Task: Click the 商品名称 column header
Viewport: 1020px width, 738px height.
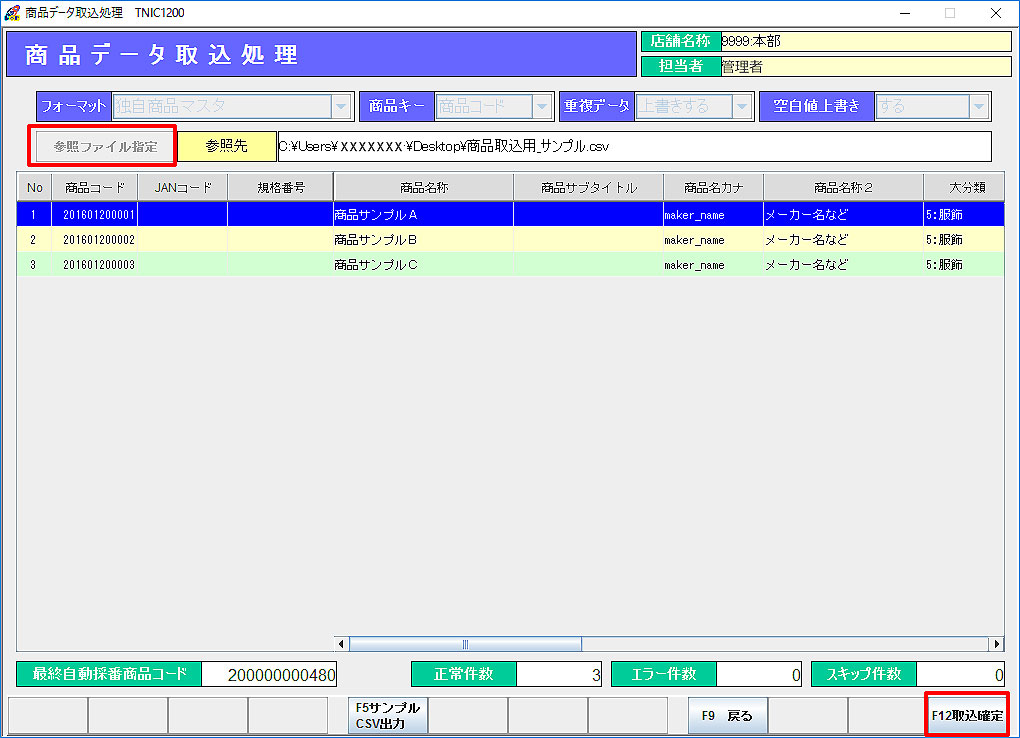Action: coord(423,187)
